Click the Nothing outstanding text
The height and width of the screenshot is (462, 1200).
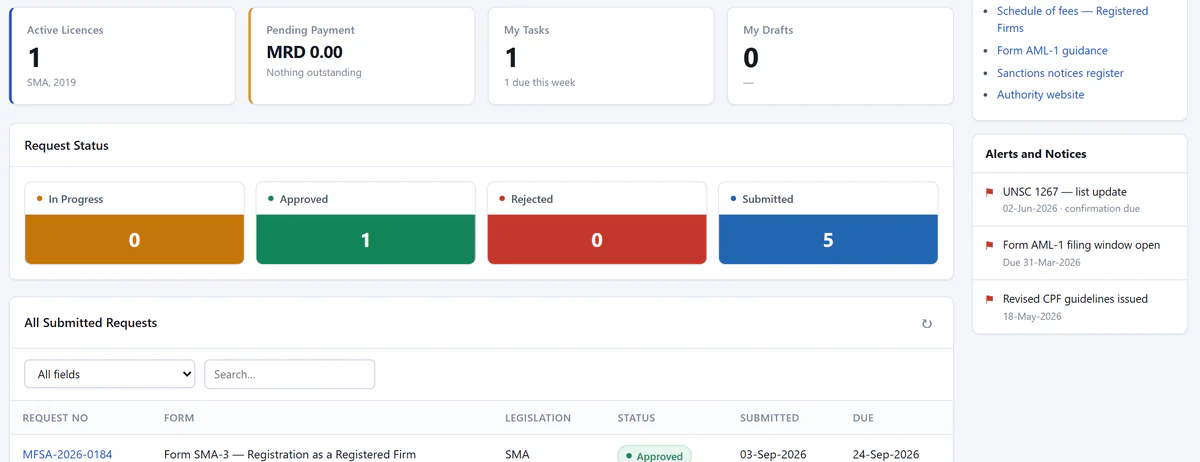[x=314, y=72]
